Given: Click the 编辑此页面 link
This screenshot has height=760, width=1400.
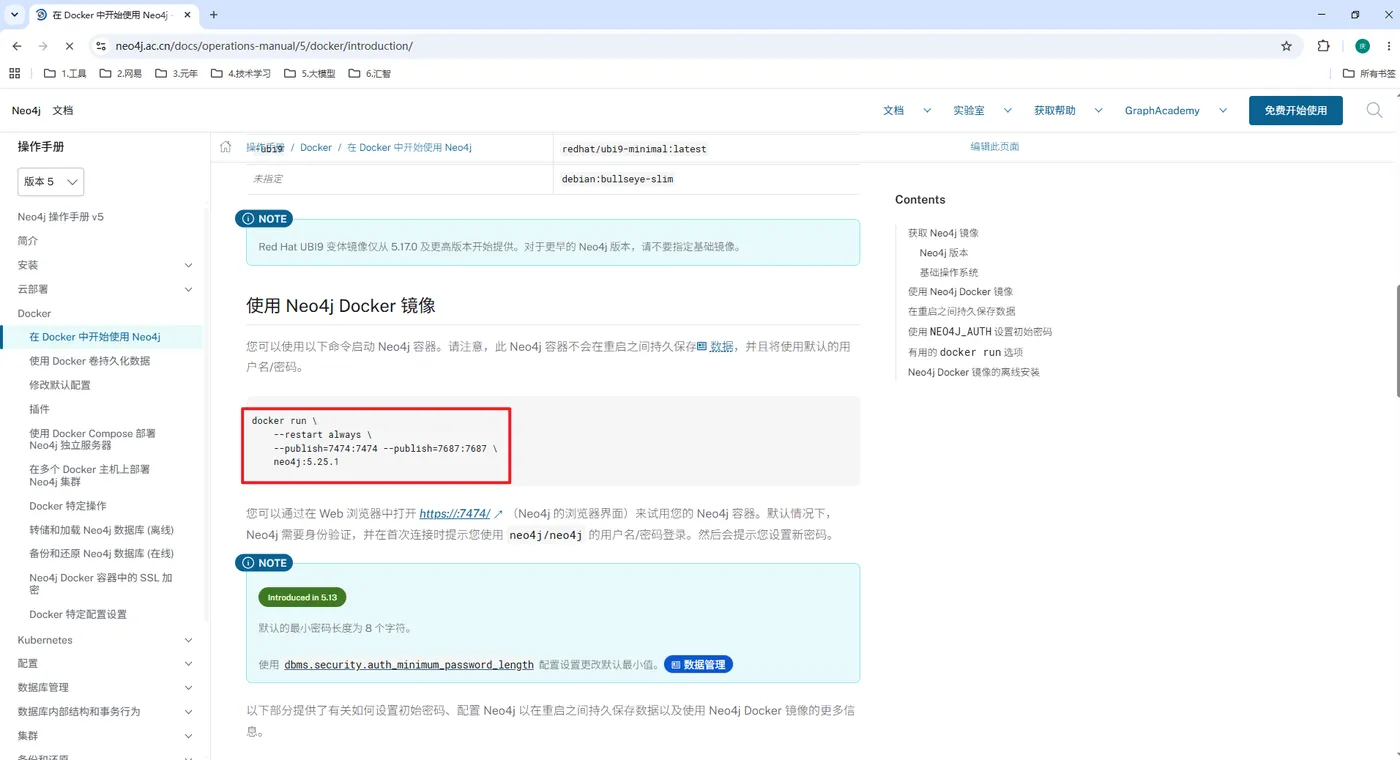Looking at the screenshot, I should click(994, 147).
